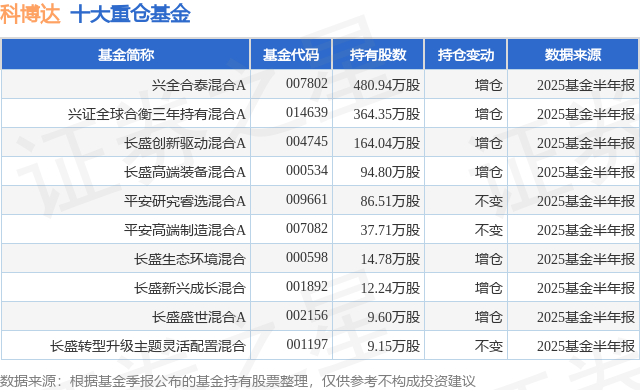The width and height of the screenshot is (640, 390).
Task: Click the 基金代码 column header
Action: tap(291, 55)
